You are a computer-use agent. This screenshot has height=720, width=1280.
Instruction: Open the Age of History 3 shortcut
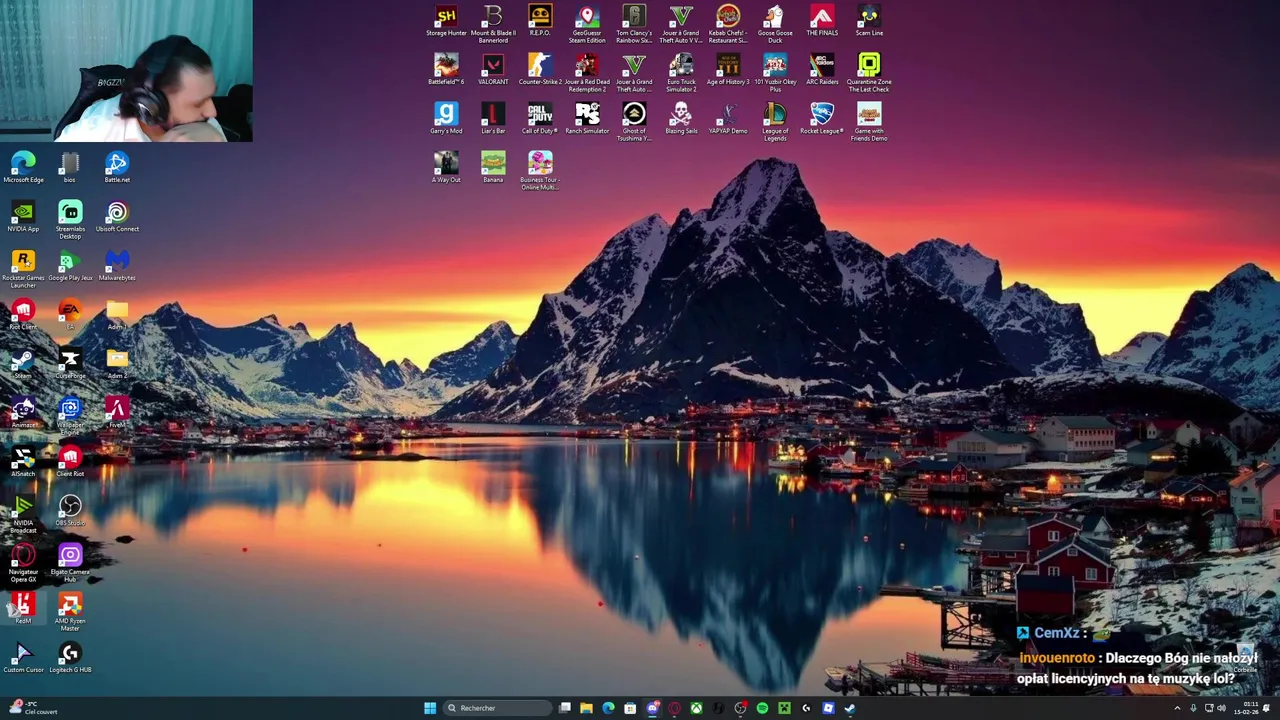point(728,71)
